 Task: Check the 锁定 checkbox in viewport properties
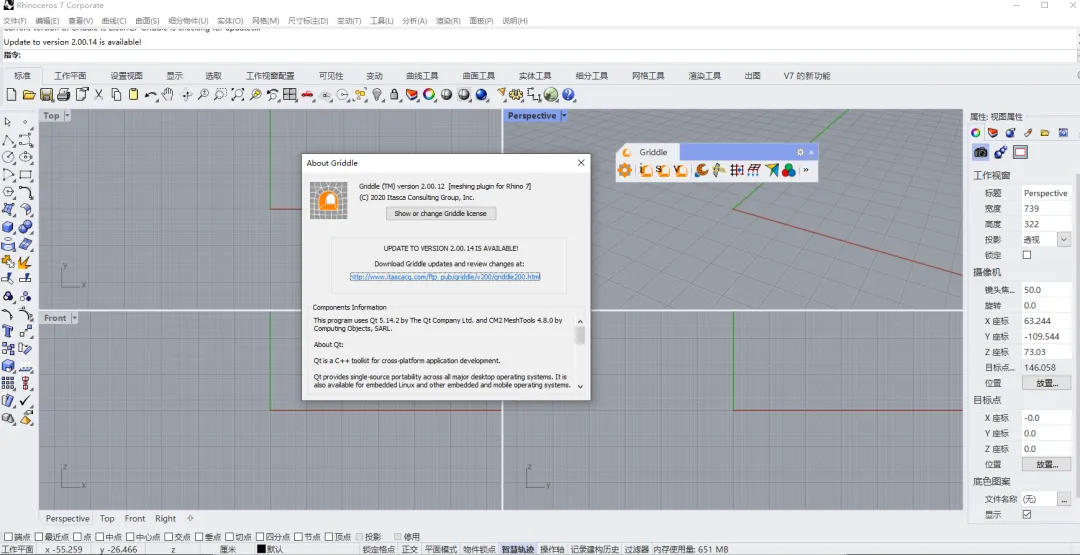point(1026,255)
